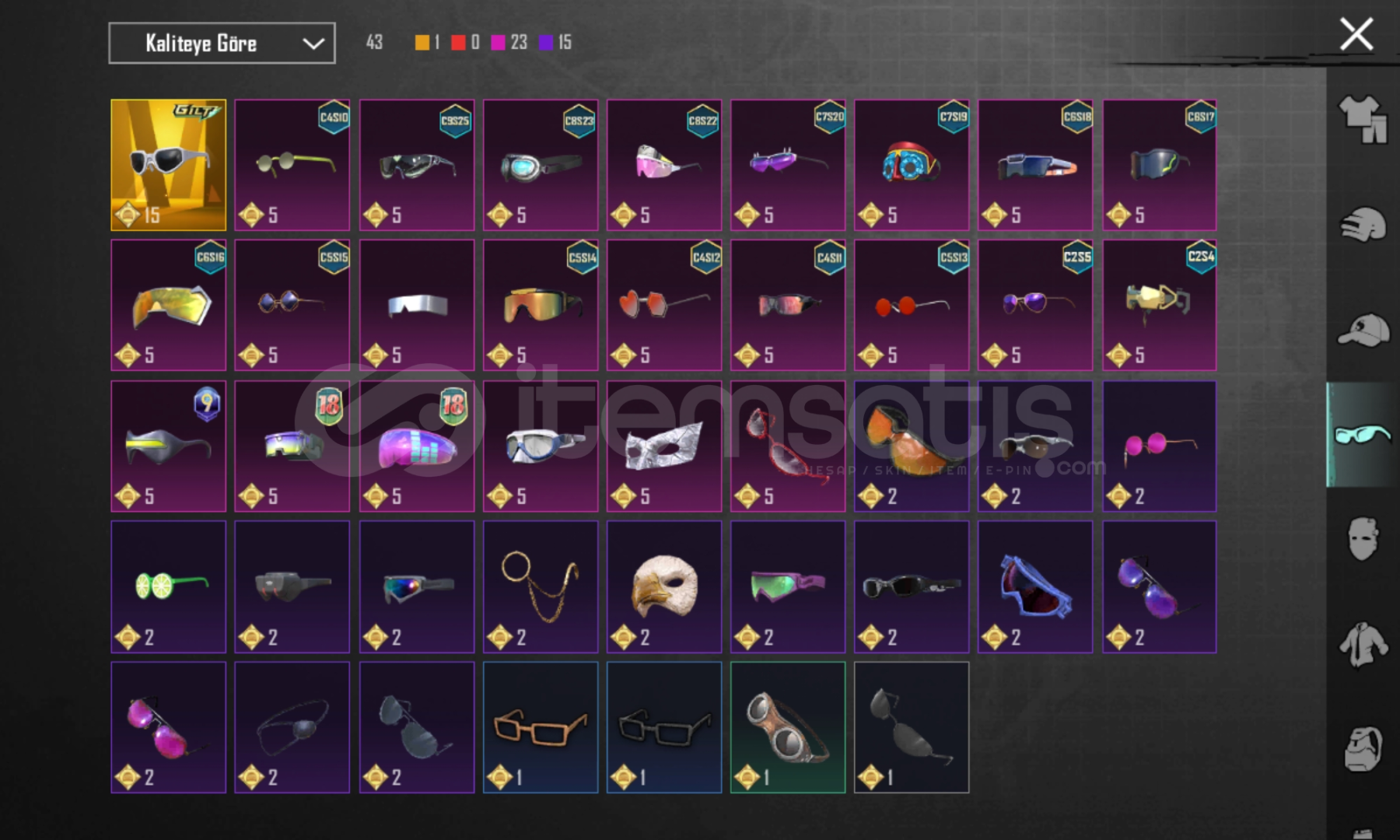The image size is (1400, 840).
Task: Expand the Kaliteye Göre sort dropdown
Action: (222, 43)
